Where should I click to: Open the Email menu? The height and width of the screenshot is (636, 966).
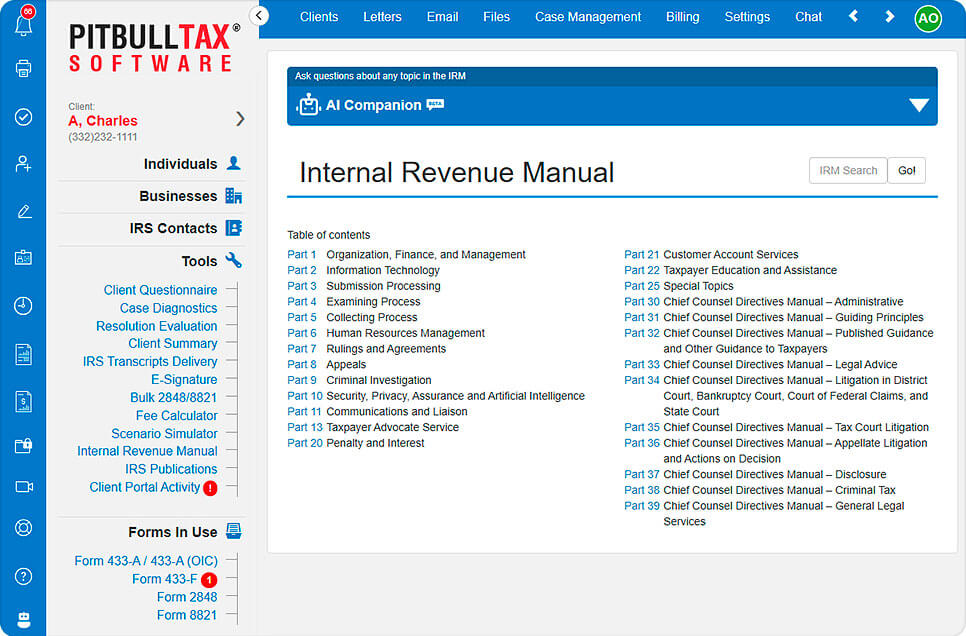coord(442,17)
